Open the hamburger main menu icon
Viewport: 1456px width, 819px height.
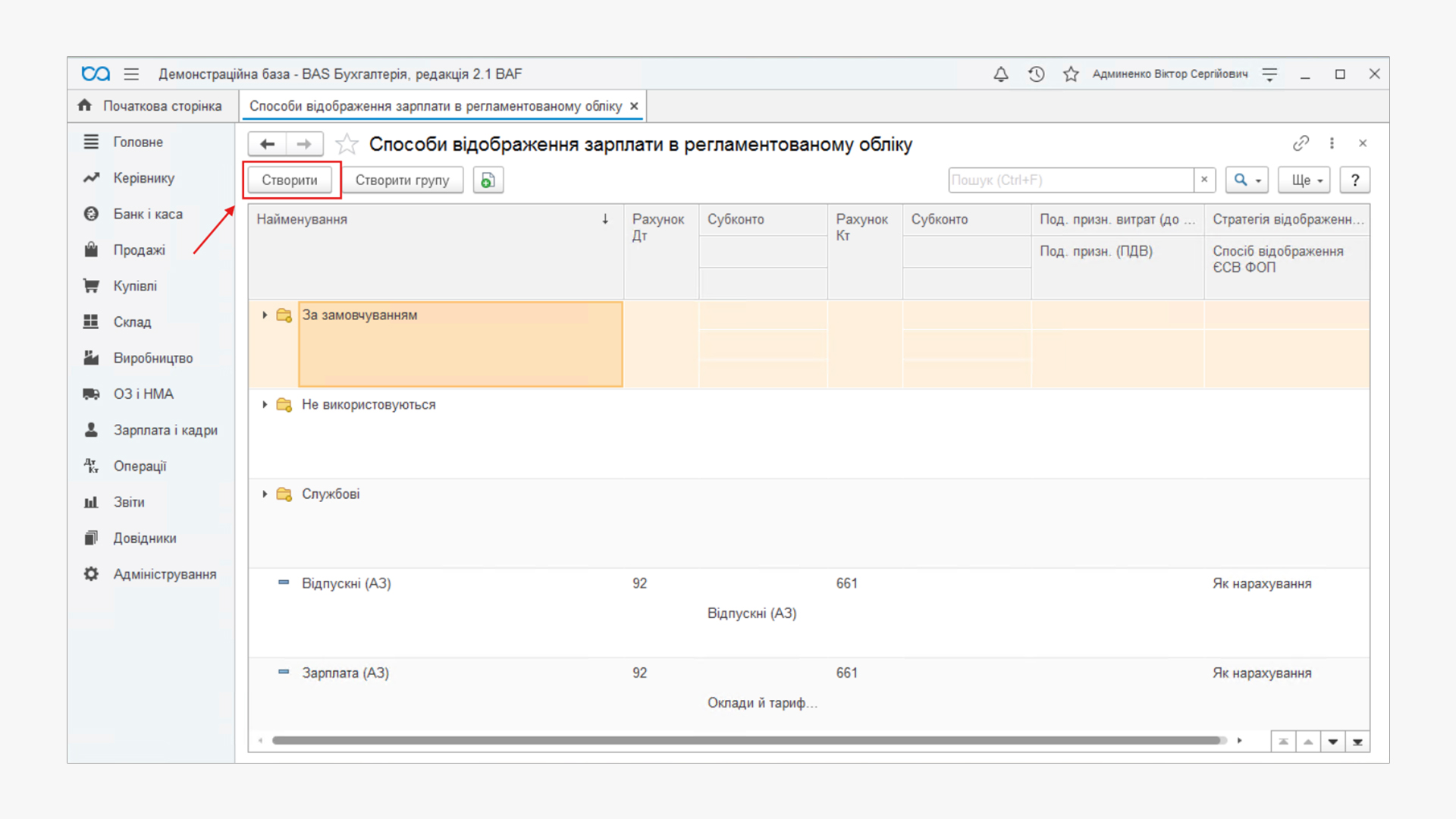[x=131, y=74]
